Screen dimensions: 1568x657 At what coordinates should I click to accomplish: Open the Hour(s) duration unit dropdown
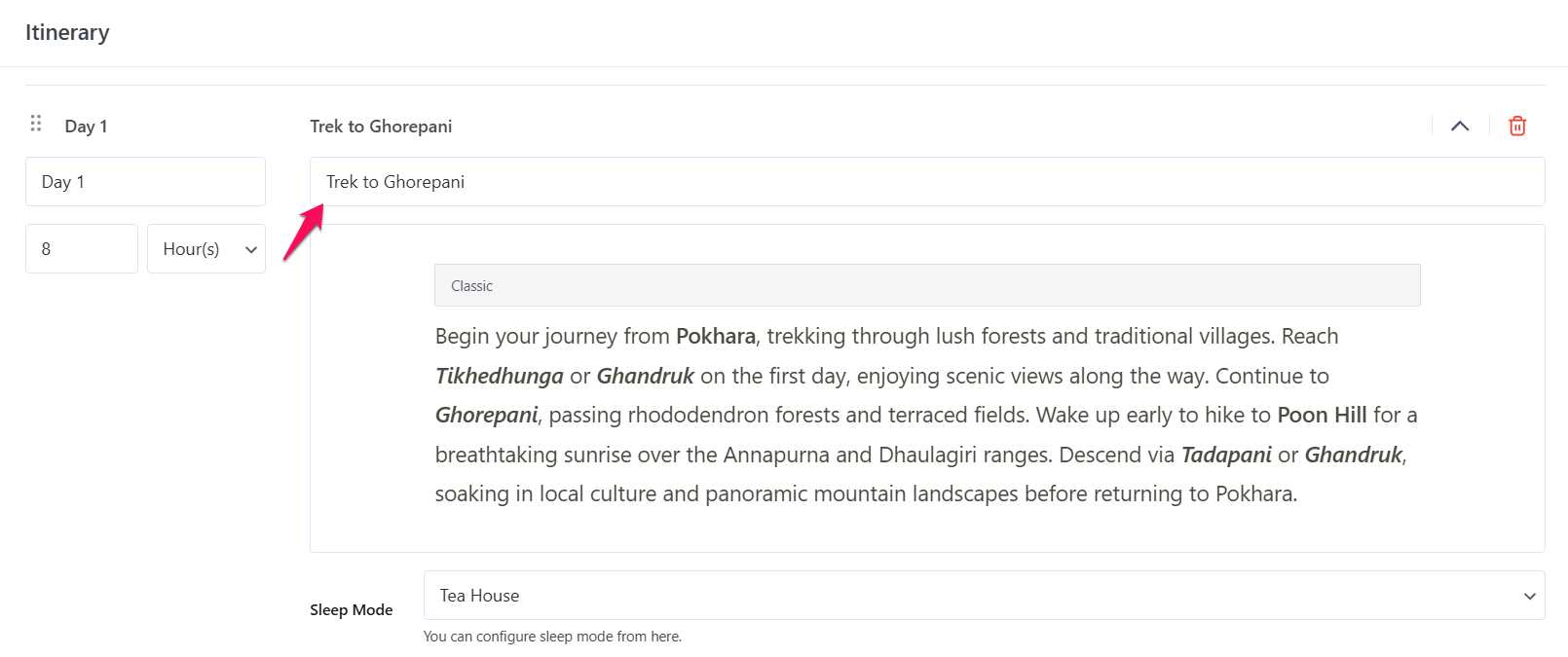(x=206, y=249)
